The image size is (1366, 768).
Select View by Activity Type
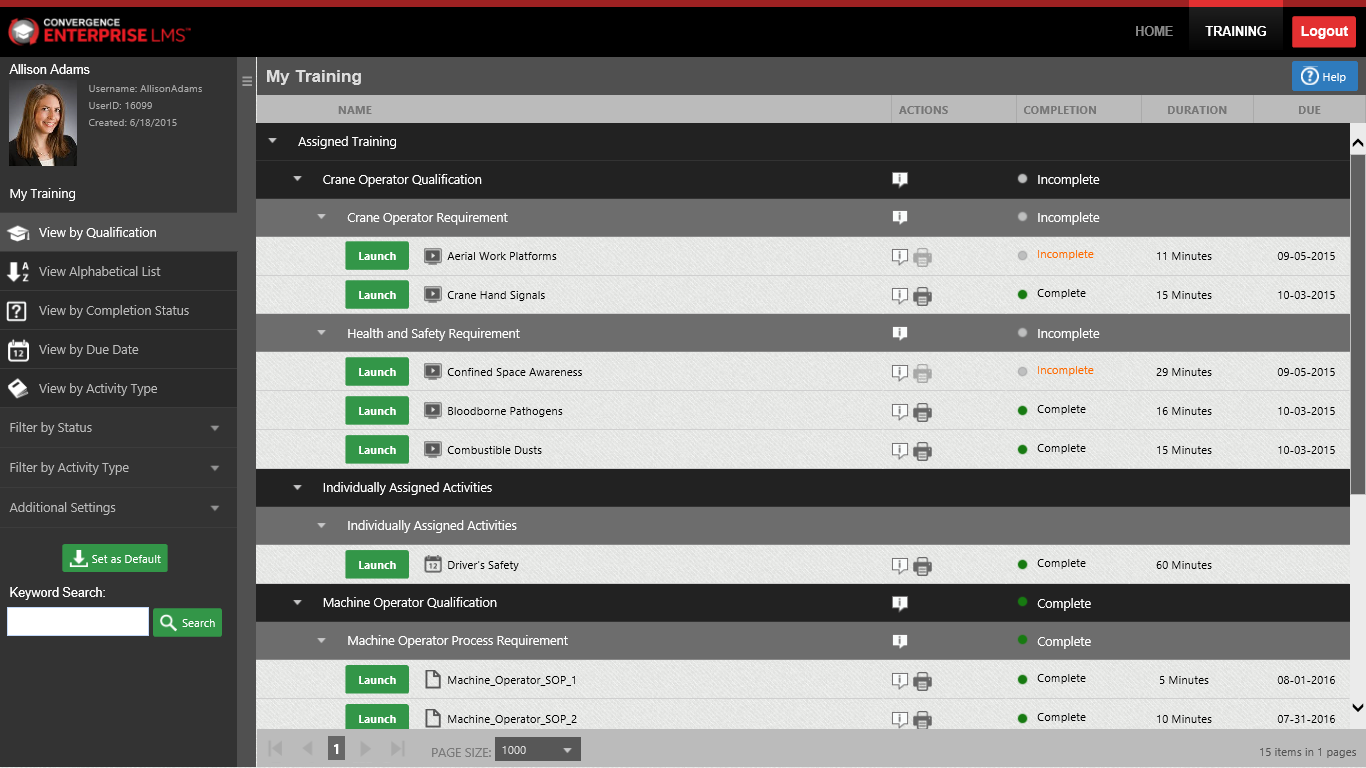pyautogui.click(x=118, y=389)
